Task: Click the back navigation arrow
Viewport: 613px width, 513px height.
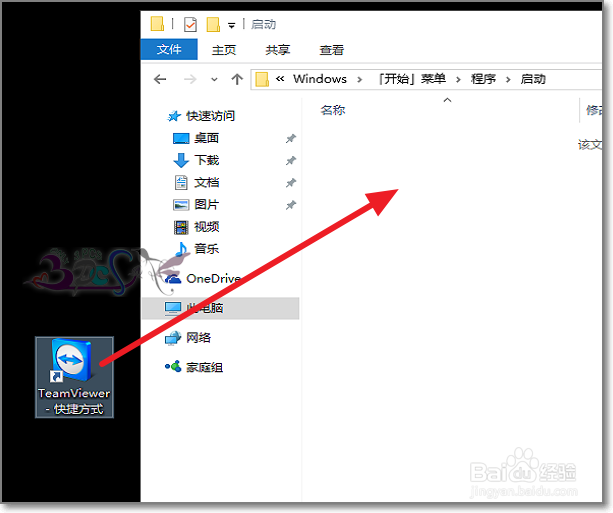Action: [160, 79]
